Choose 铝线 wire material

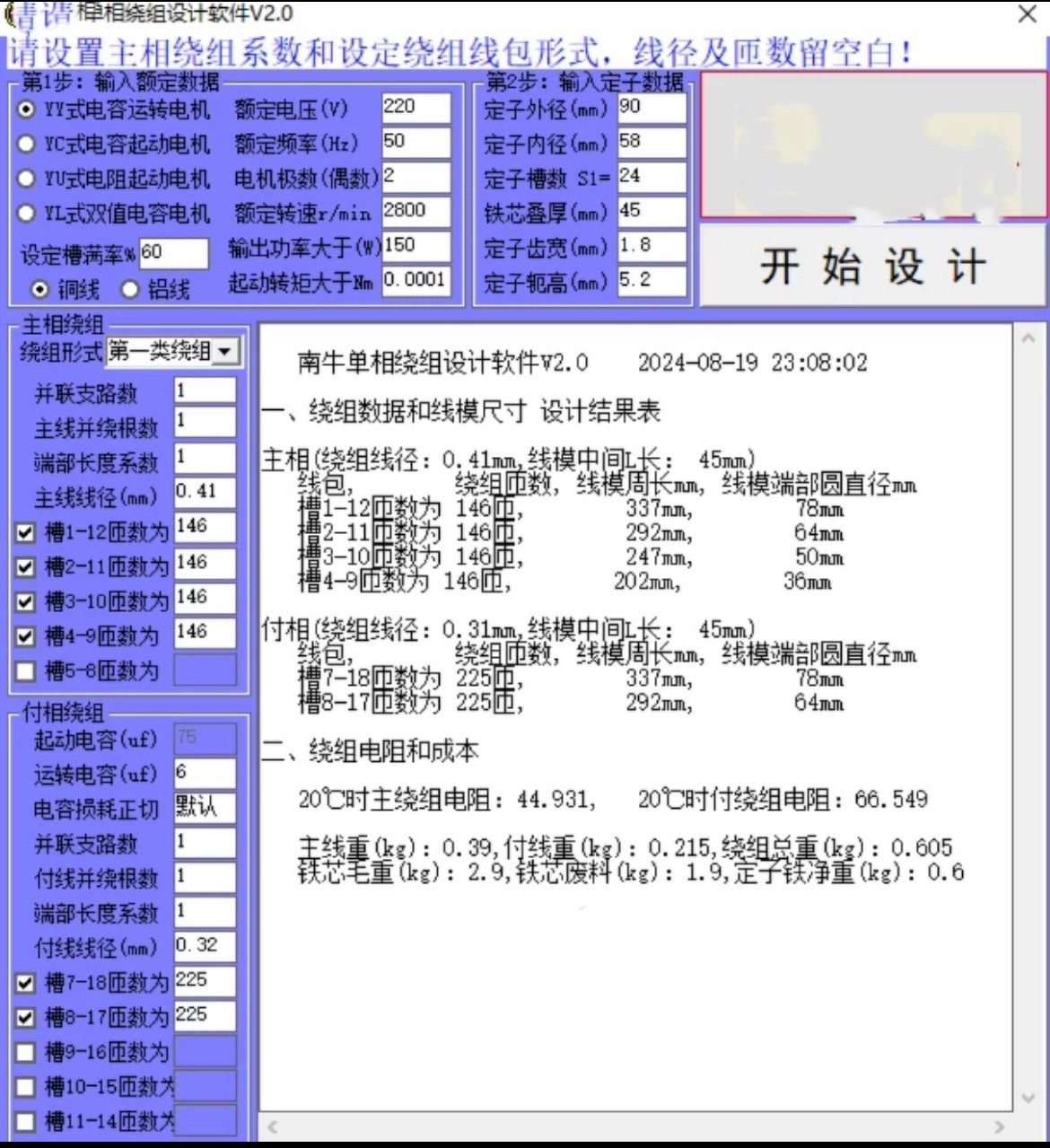click(x=130, y=289)
